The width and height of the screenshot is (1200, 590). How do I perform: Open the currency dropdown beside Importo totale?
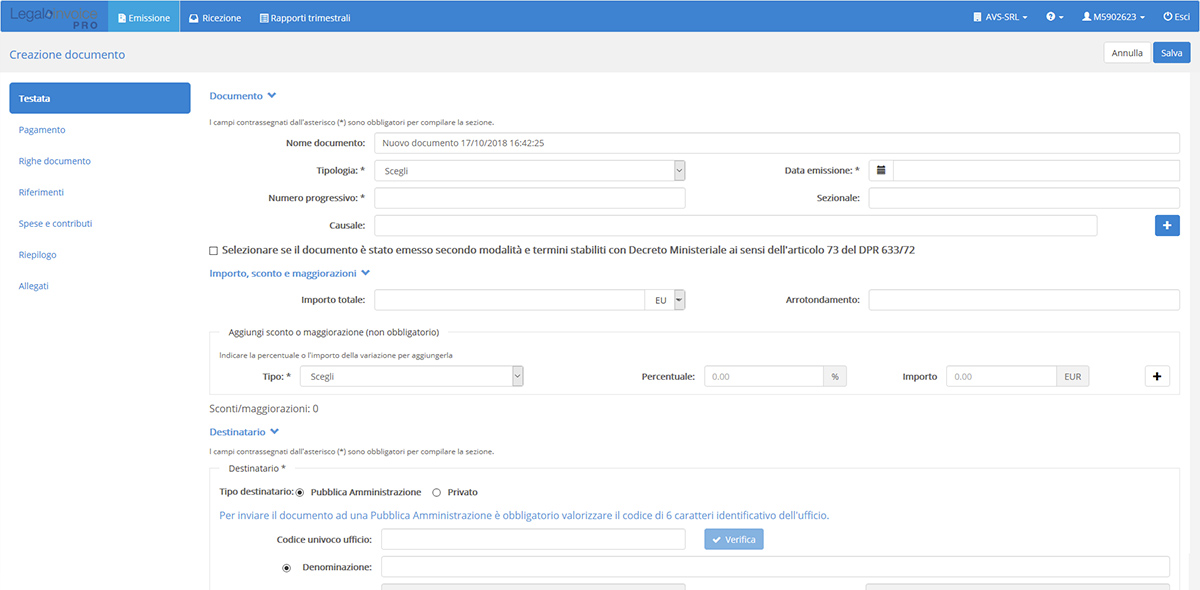(679, 300)
